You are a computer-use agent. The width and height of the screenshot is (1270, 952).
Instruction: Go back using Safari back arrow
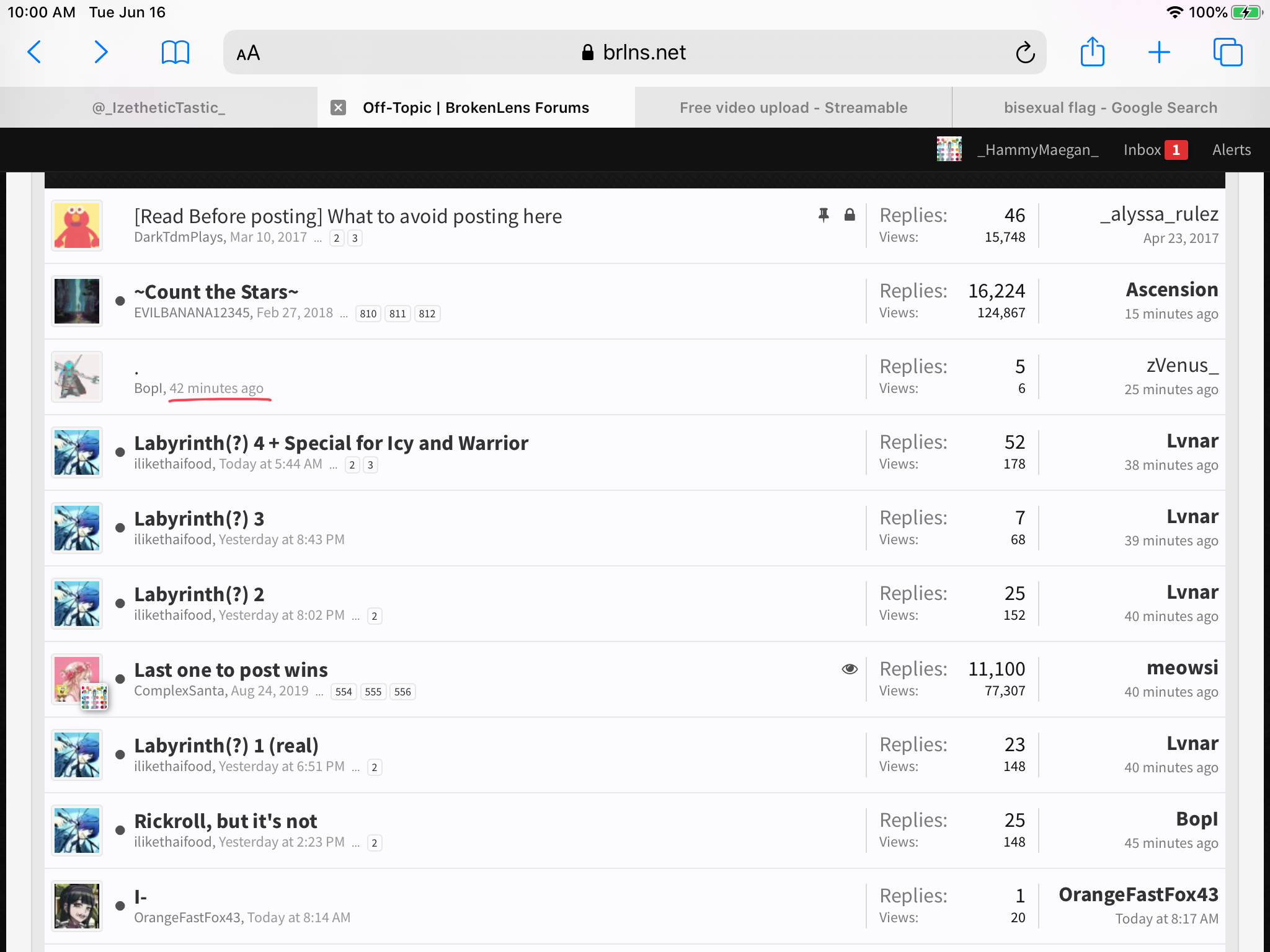(35, 52)
